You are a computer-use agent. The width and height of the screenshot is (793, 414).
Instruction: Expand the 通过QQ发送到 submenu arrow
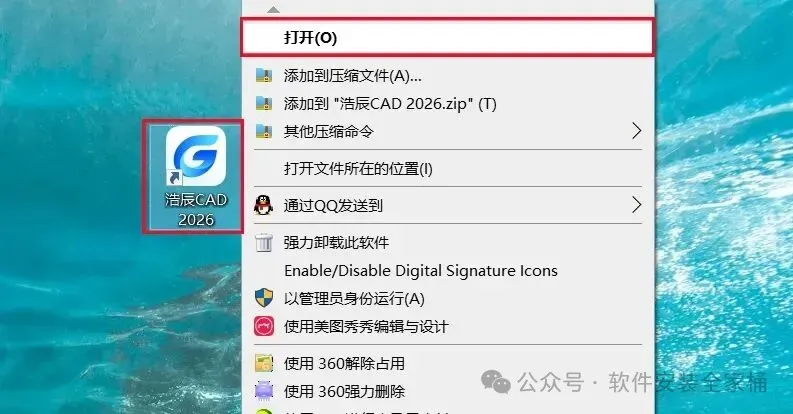637,205
